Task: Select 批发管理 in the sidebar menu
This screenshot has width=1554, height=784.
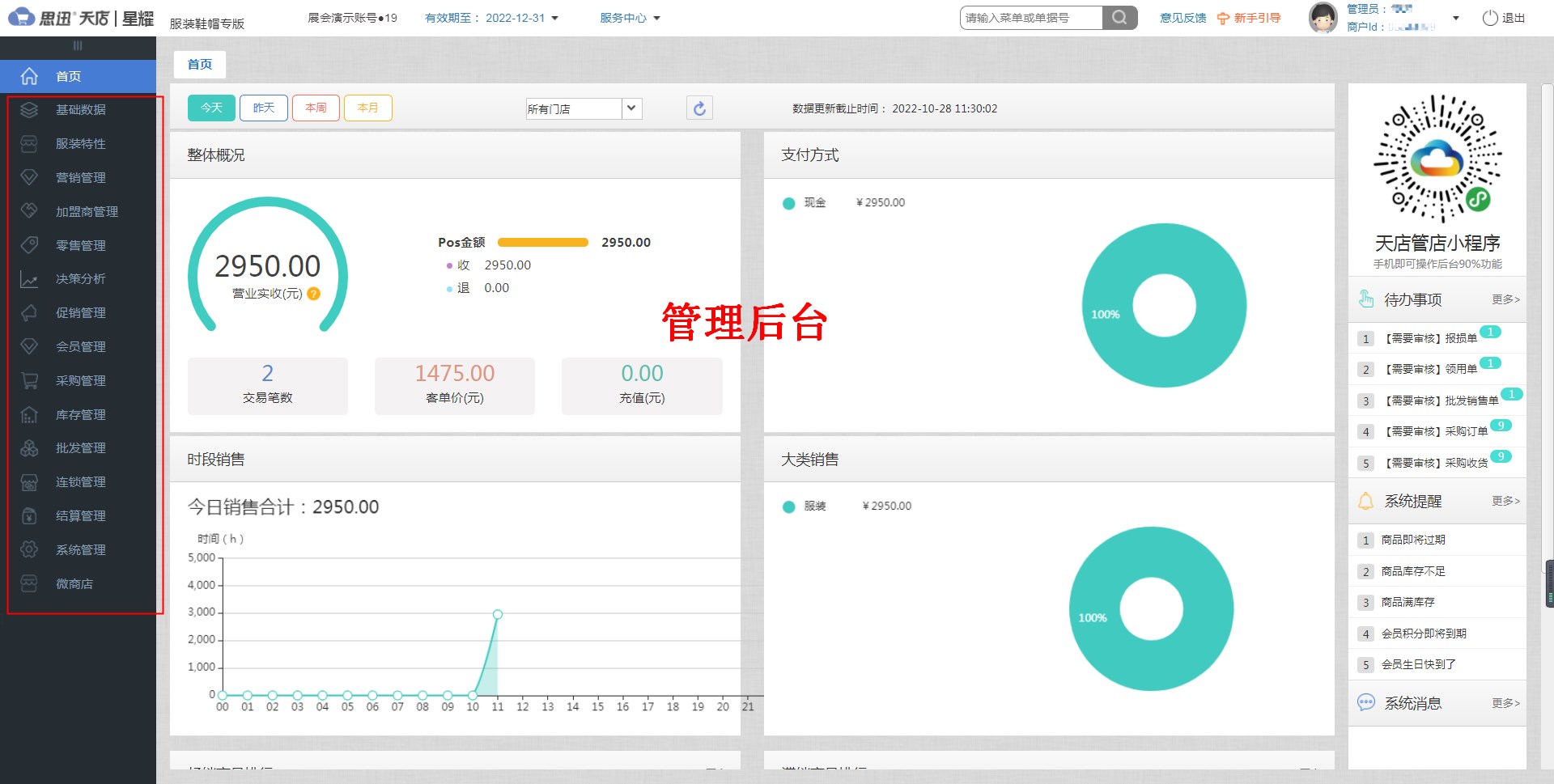Action: 29,447
